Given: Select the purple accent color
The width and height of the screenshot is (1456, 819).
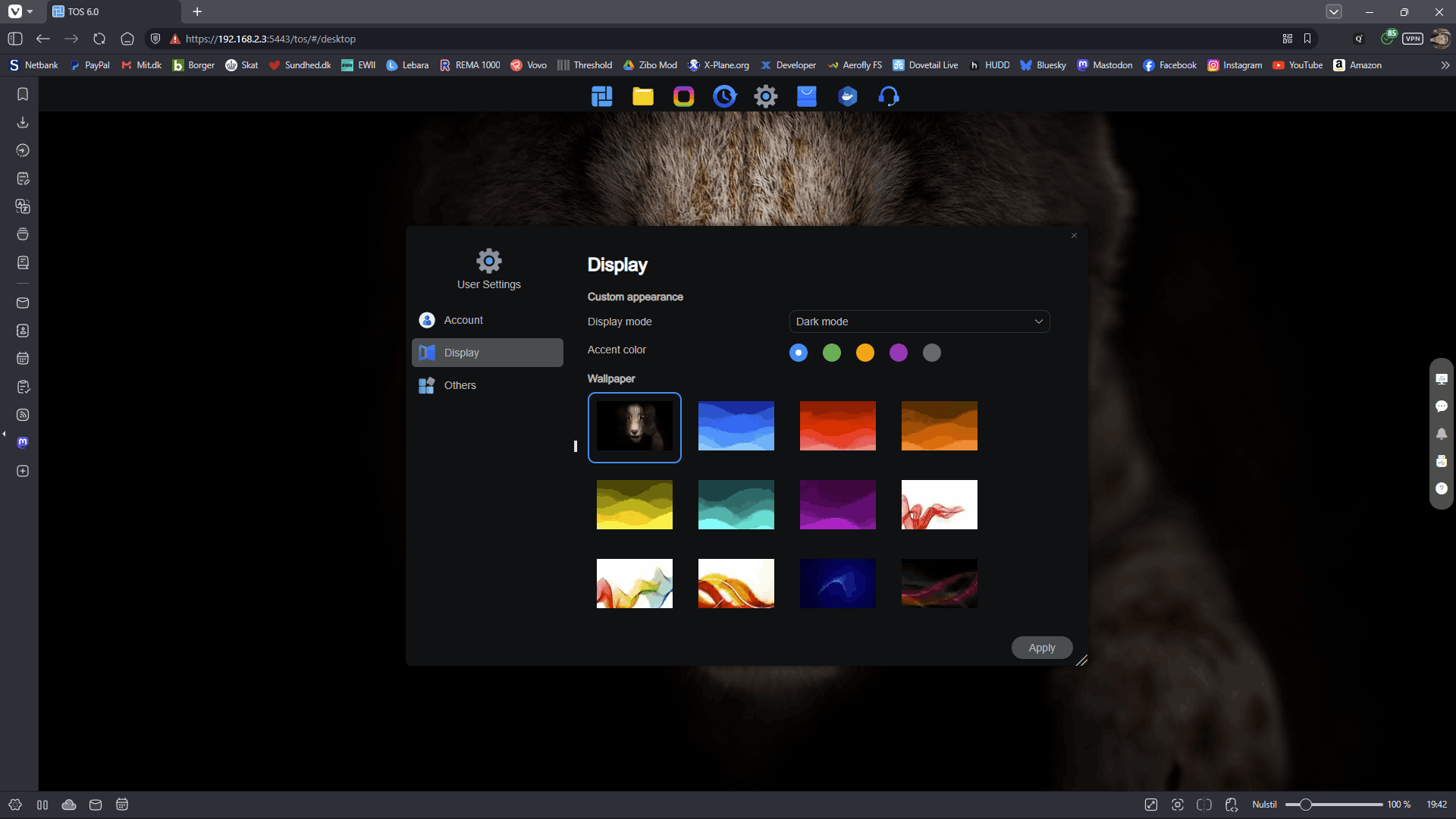Looking at the screenshot, I should click(898, 353).
